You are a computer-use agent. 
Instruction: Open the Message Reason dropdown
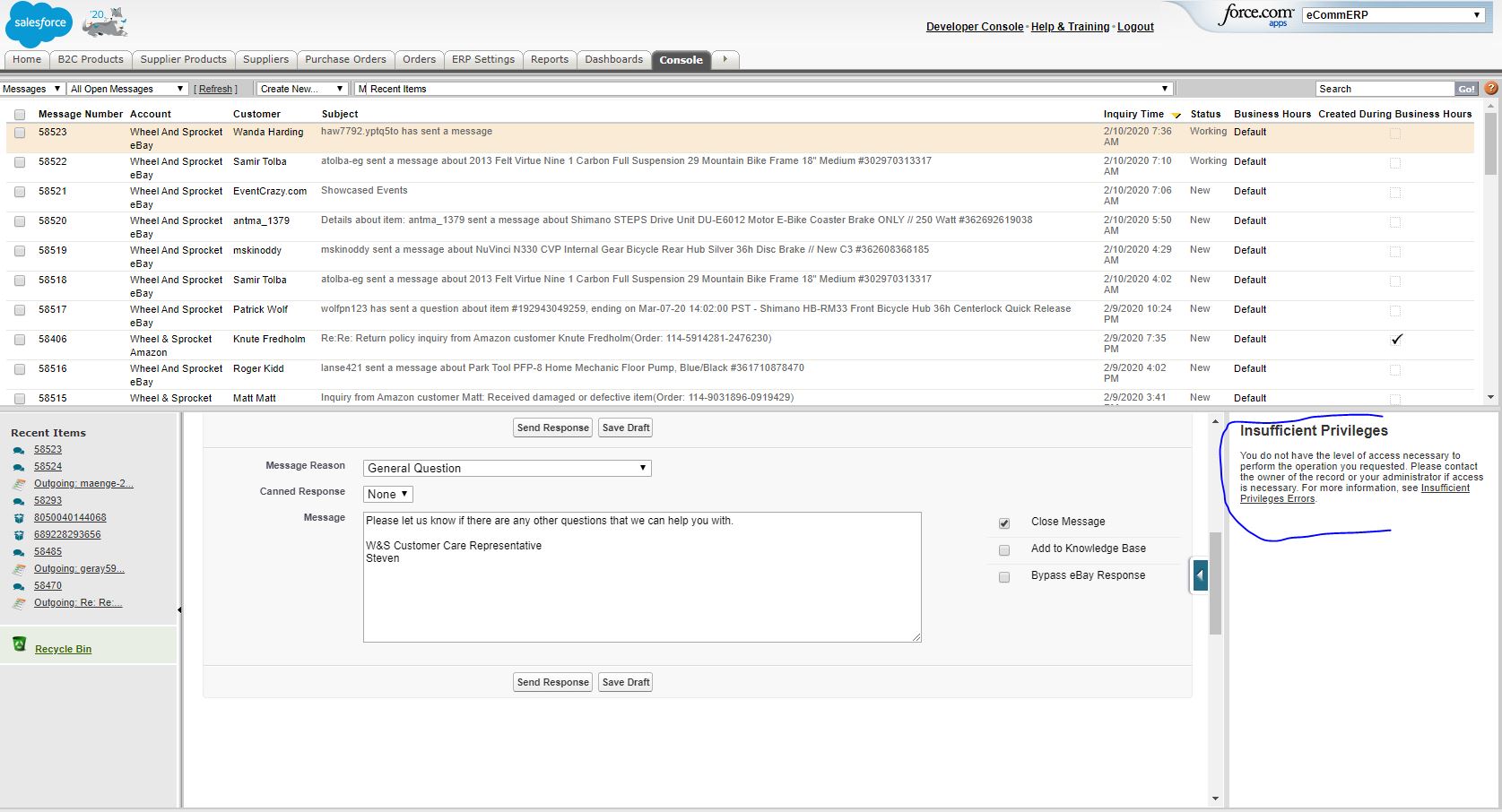(x=508, y=468)
